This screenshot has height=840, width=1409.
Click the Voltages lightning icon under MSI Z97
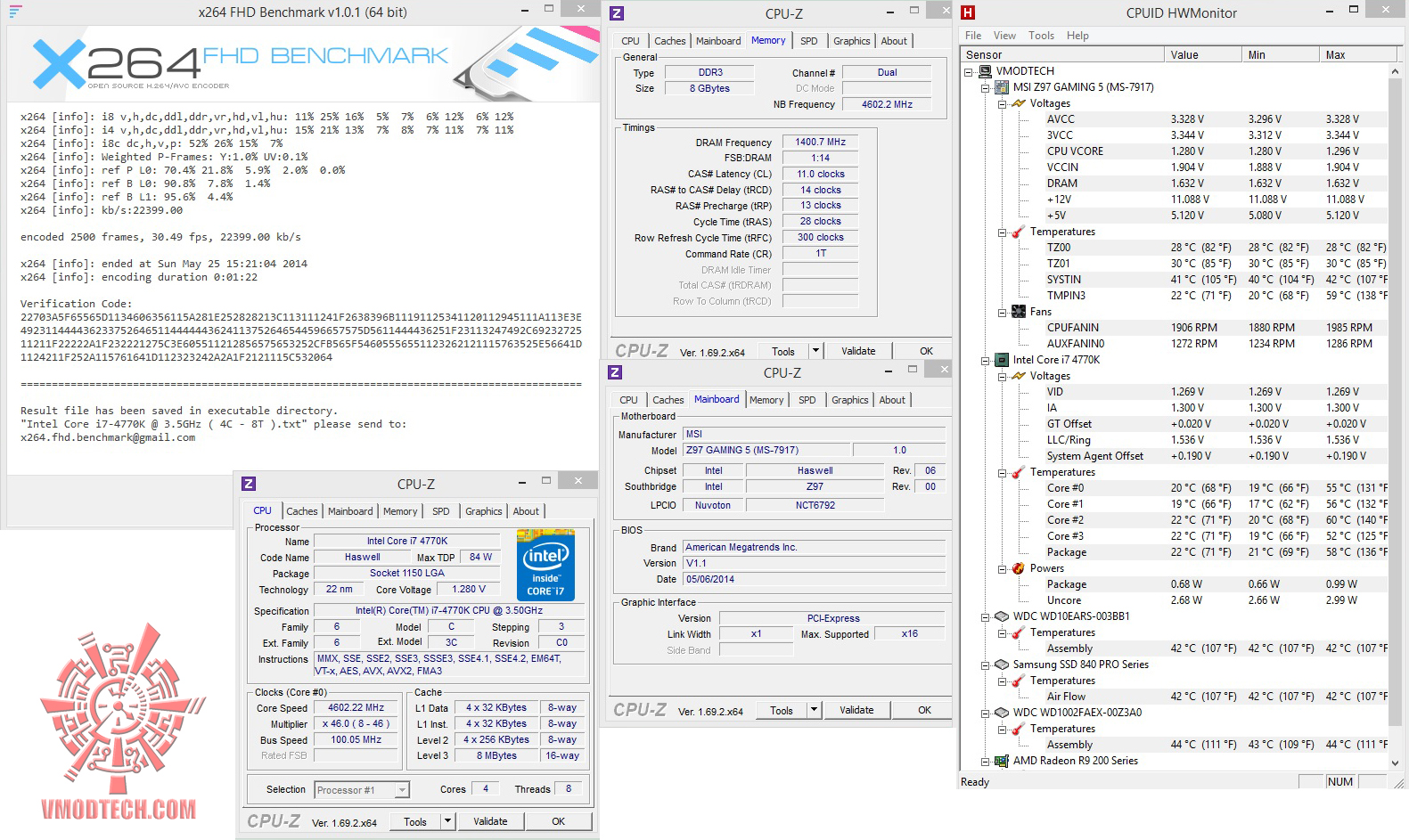1019,103
